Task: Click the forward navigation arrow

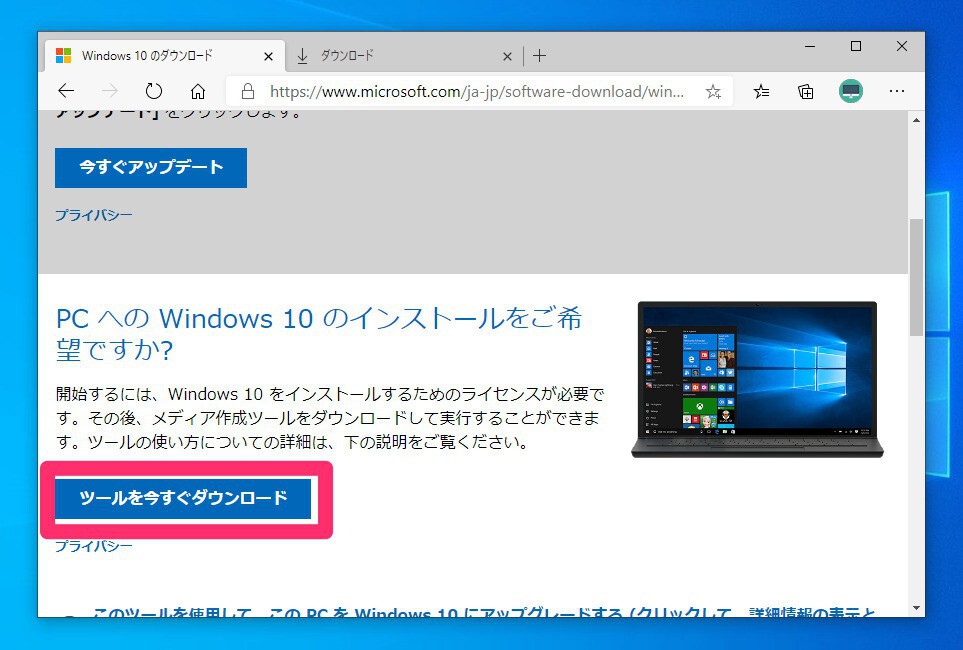Action: [x=110, y=92]
